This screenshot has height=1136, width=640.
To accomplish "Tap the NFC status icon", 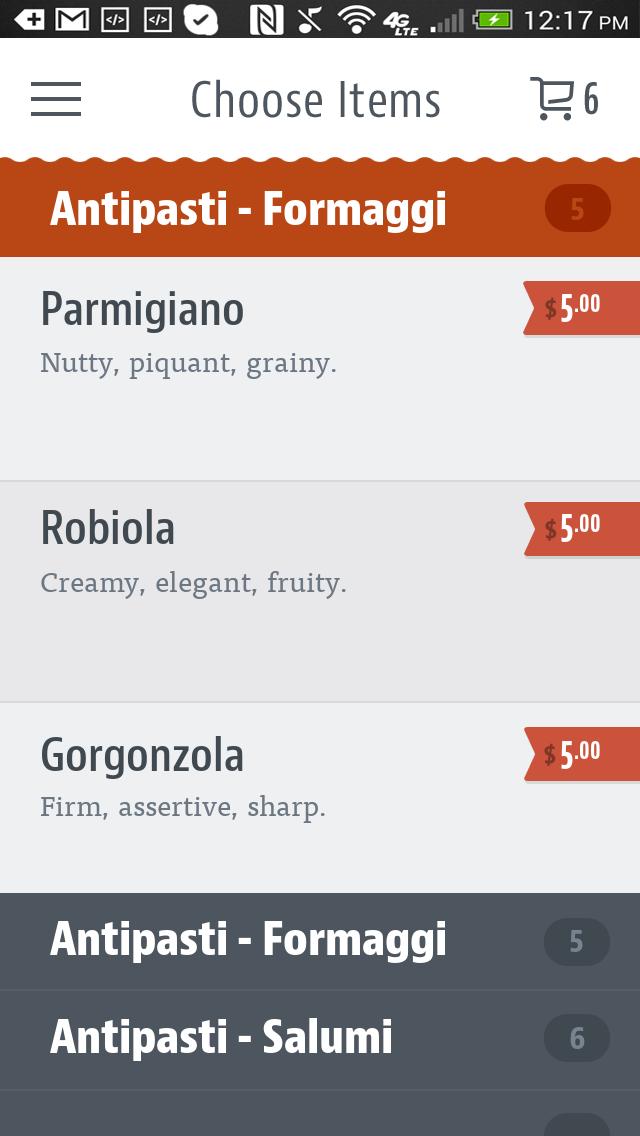I will [x=266, y=19].
